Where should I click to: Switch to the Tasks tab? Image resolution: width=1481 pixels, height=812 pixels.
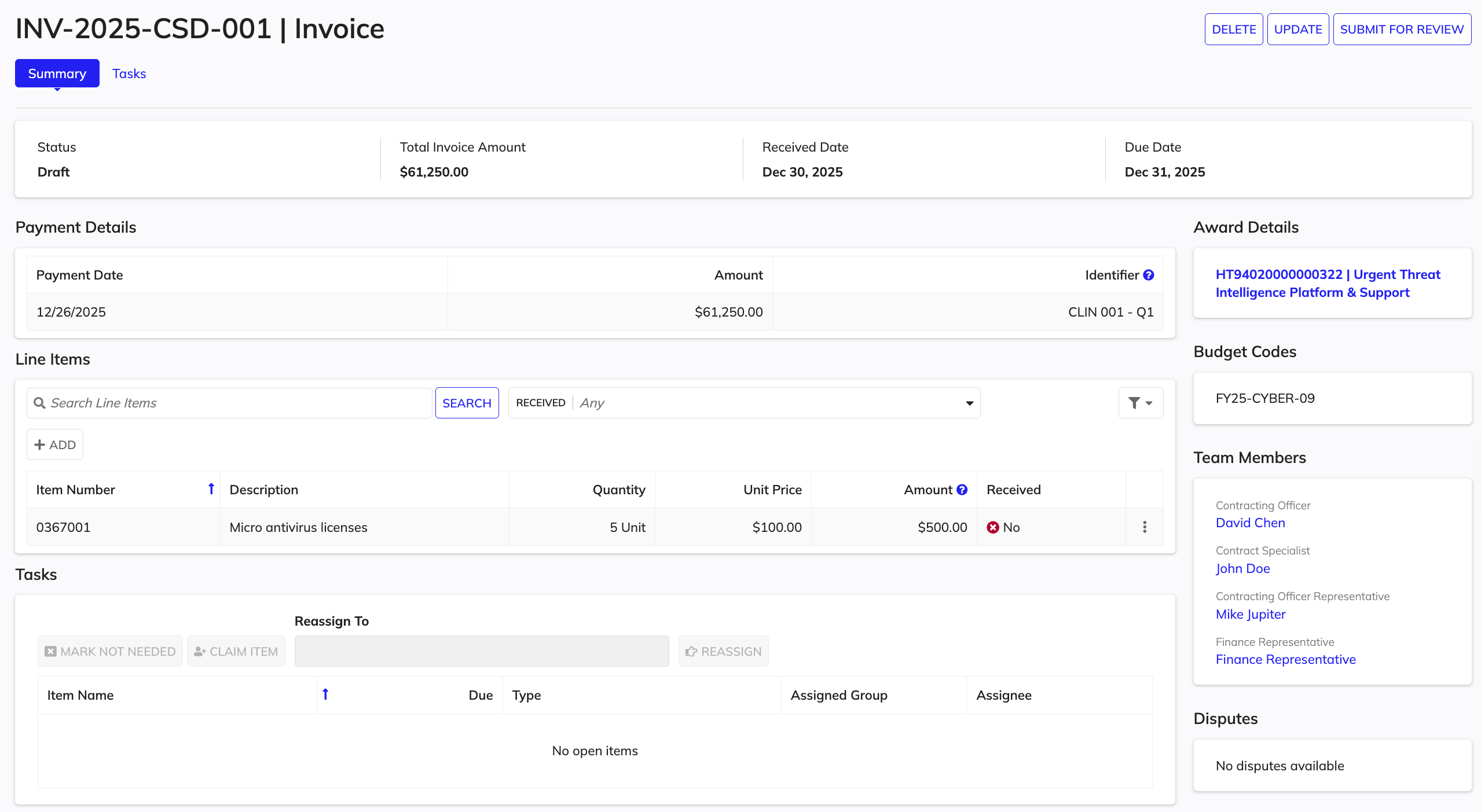point(129,74)
